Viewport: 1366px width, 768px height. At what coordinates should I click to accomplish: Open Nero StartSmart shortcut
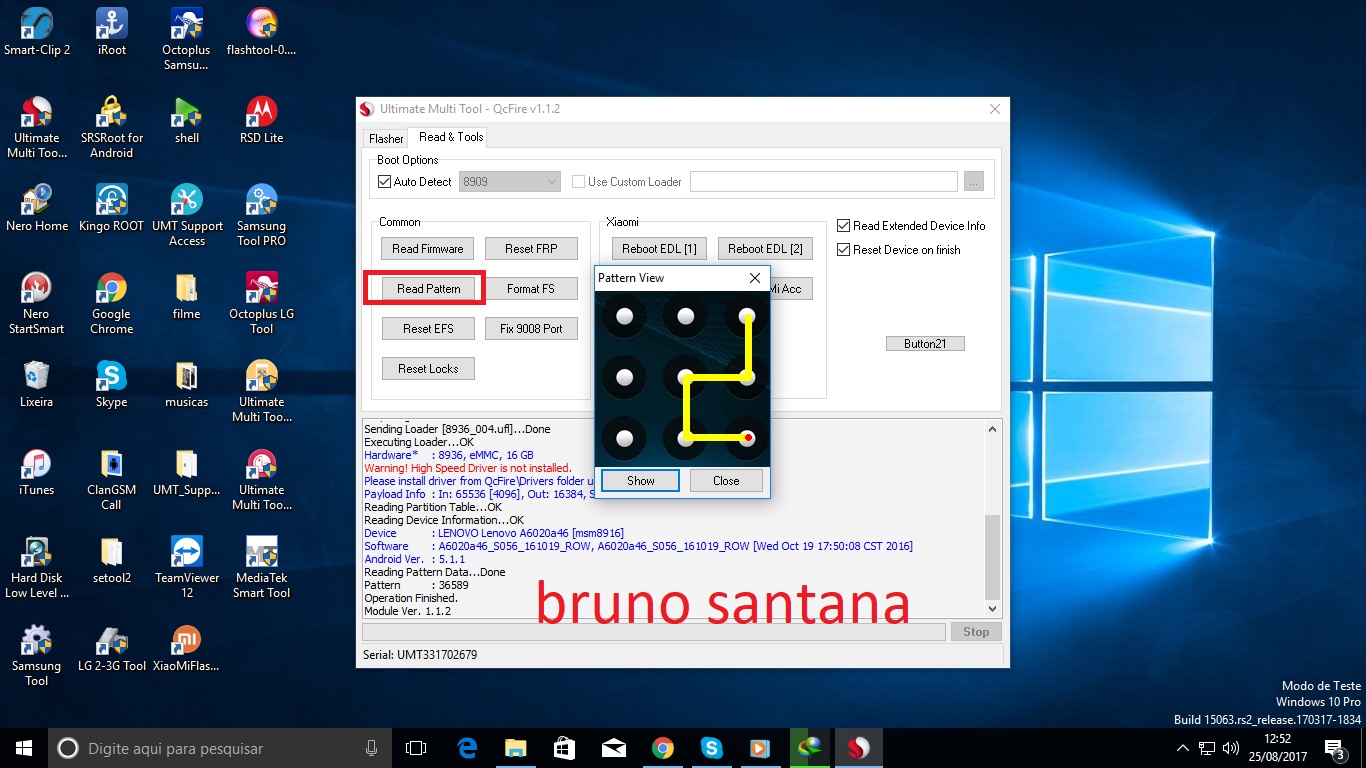coord(37,303)
